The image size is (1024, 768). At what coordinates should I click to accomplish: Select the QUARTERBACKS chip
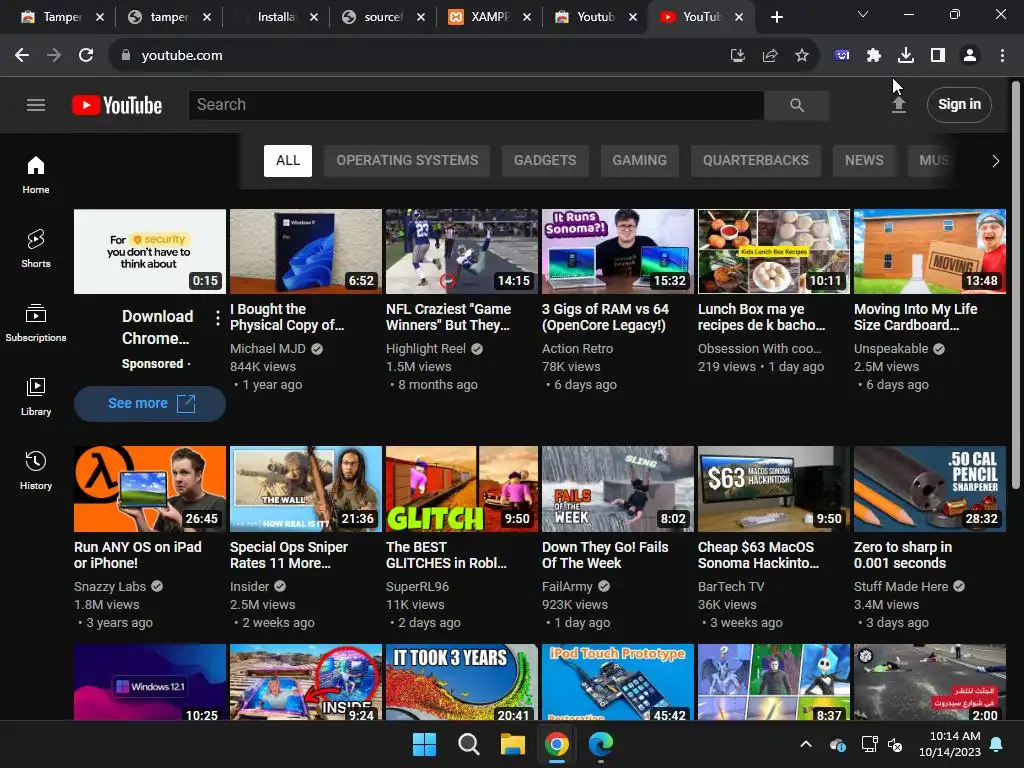point(756,161)
